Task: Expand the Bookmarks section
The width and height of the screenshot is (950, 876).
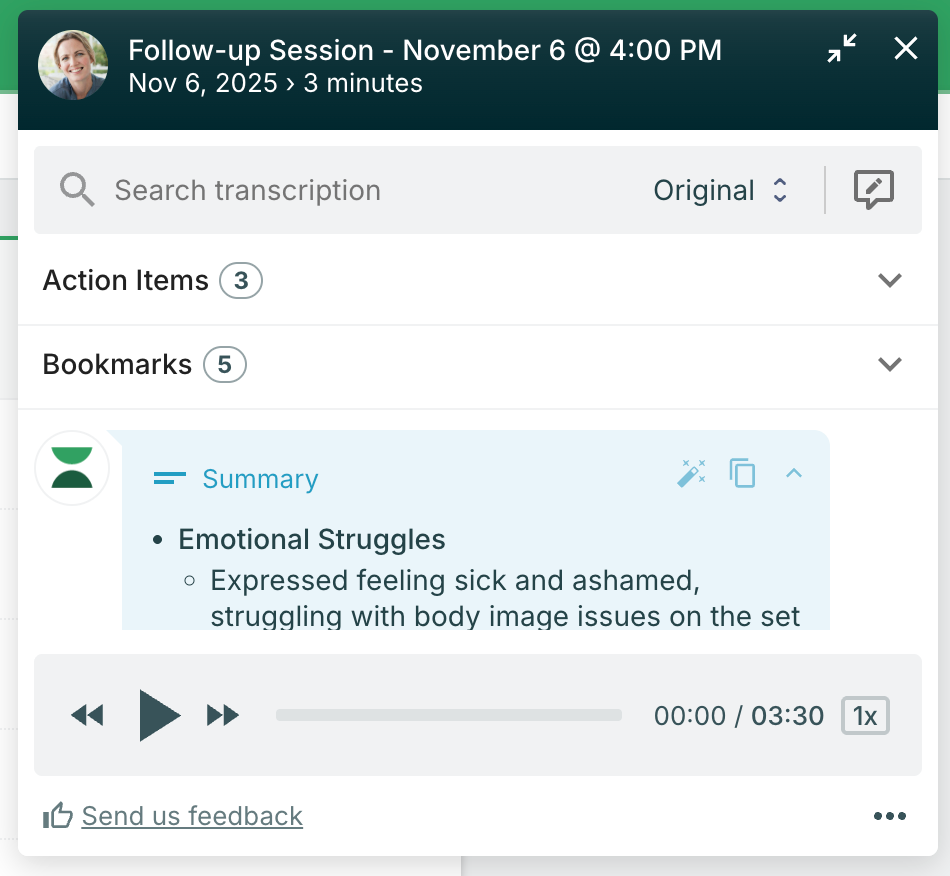Action: 889,365
